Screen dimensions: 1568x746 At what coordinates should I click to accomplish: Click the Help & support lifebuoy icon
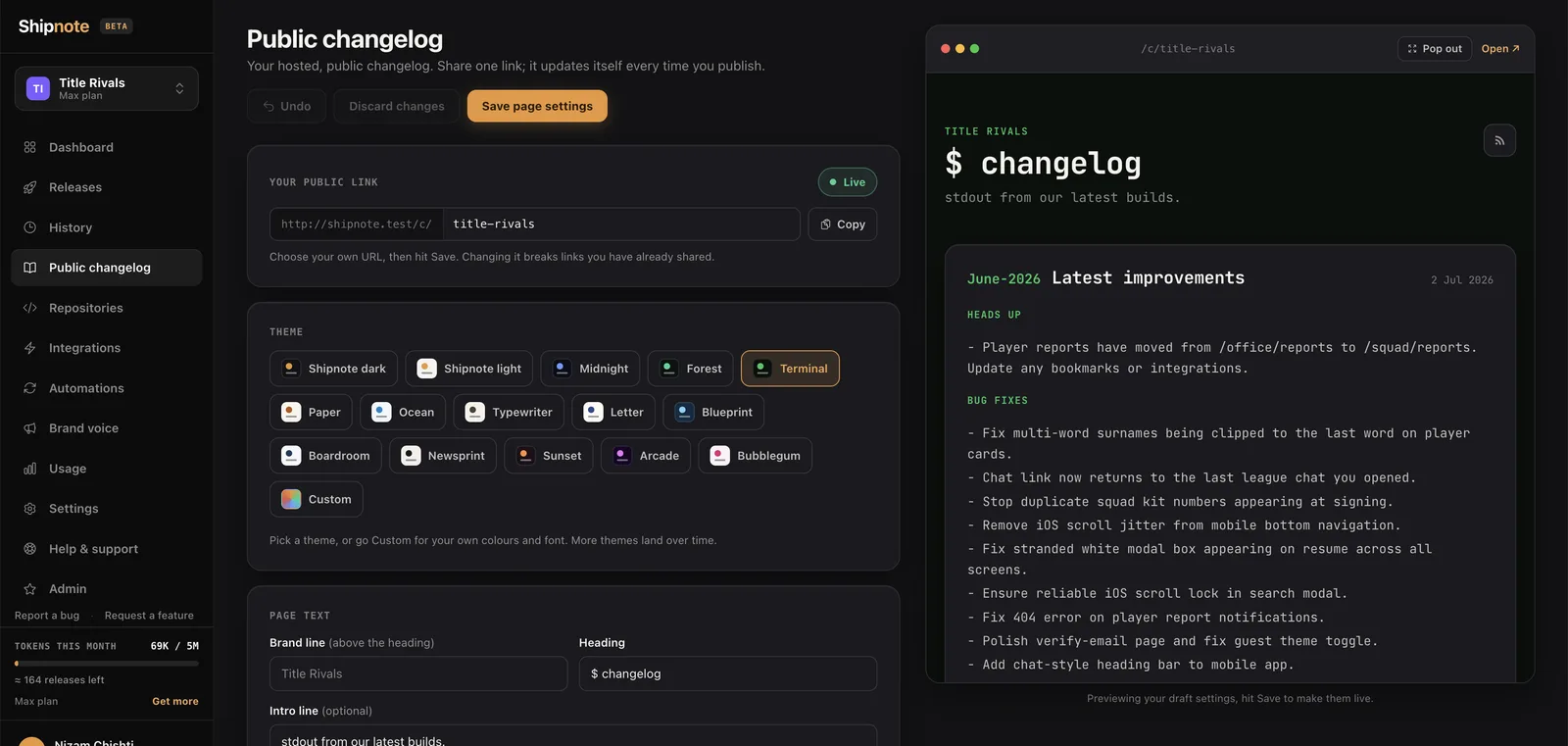click(29, 549)
